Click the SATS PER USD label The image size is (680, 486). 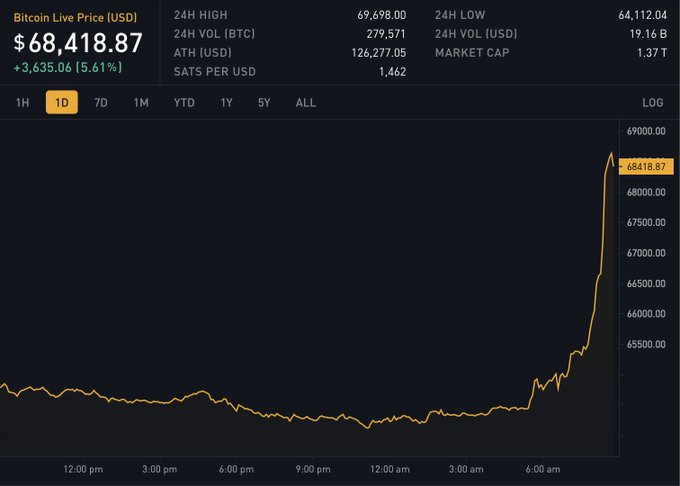click(215, 72)
